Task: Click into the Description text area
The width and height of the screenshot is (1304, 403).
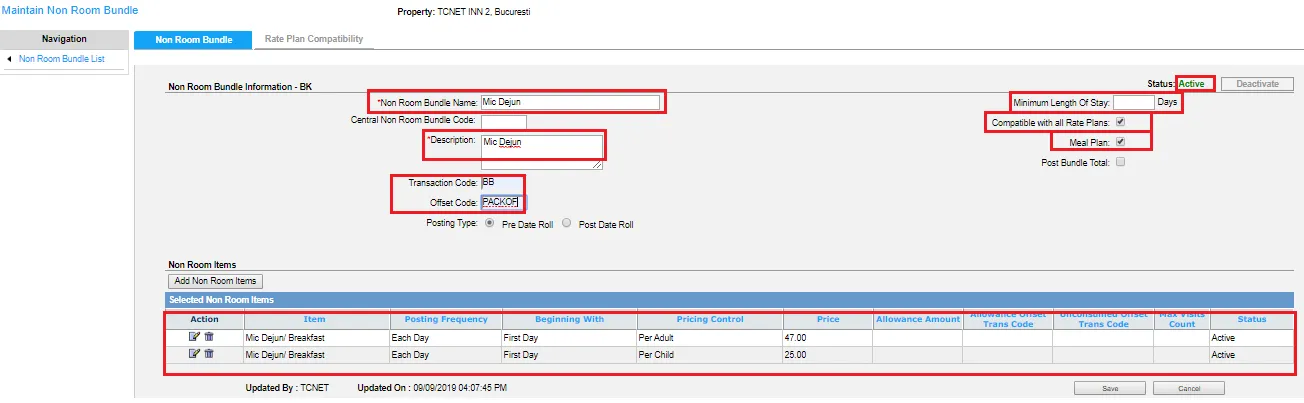Action: (542, 152)
